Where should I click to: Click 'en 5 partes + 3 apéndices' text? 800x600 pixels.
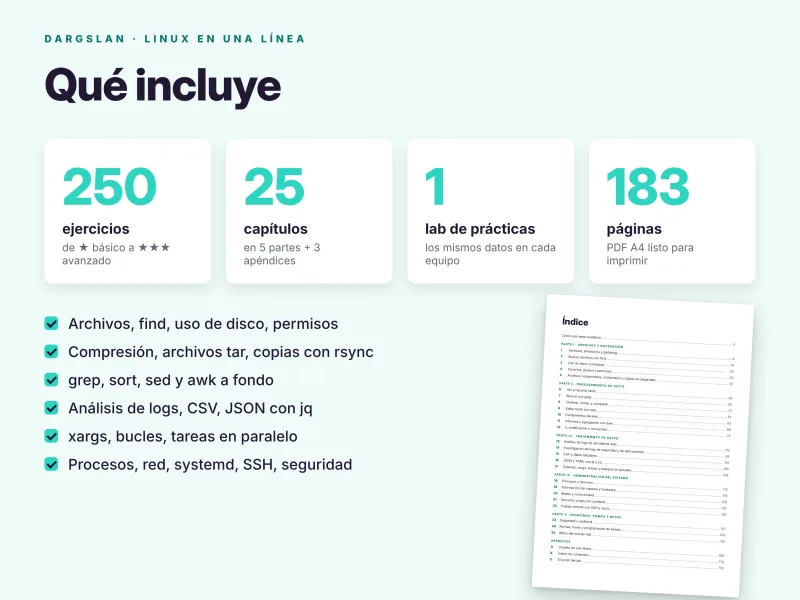(282, 254)
